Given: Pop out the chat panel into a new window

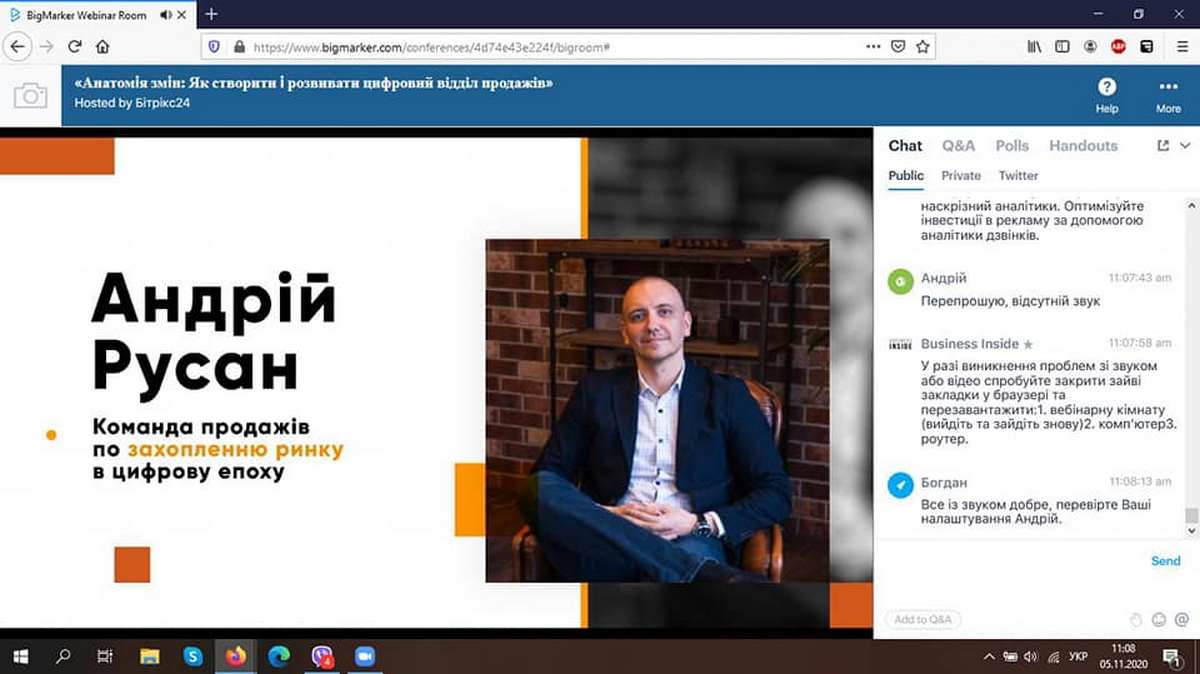Looking at the screenshot, I should (x=1163, y=146).
